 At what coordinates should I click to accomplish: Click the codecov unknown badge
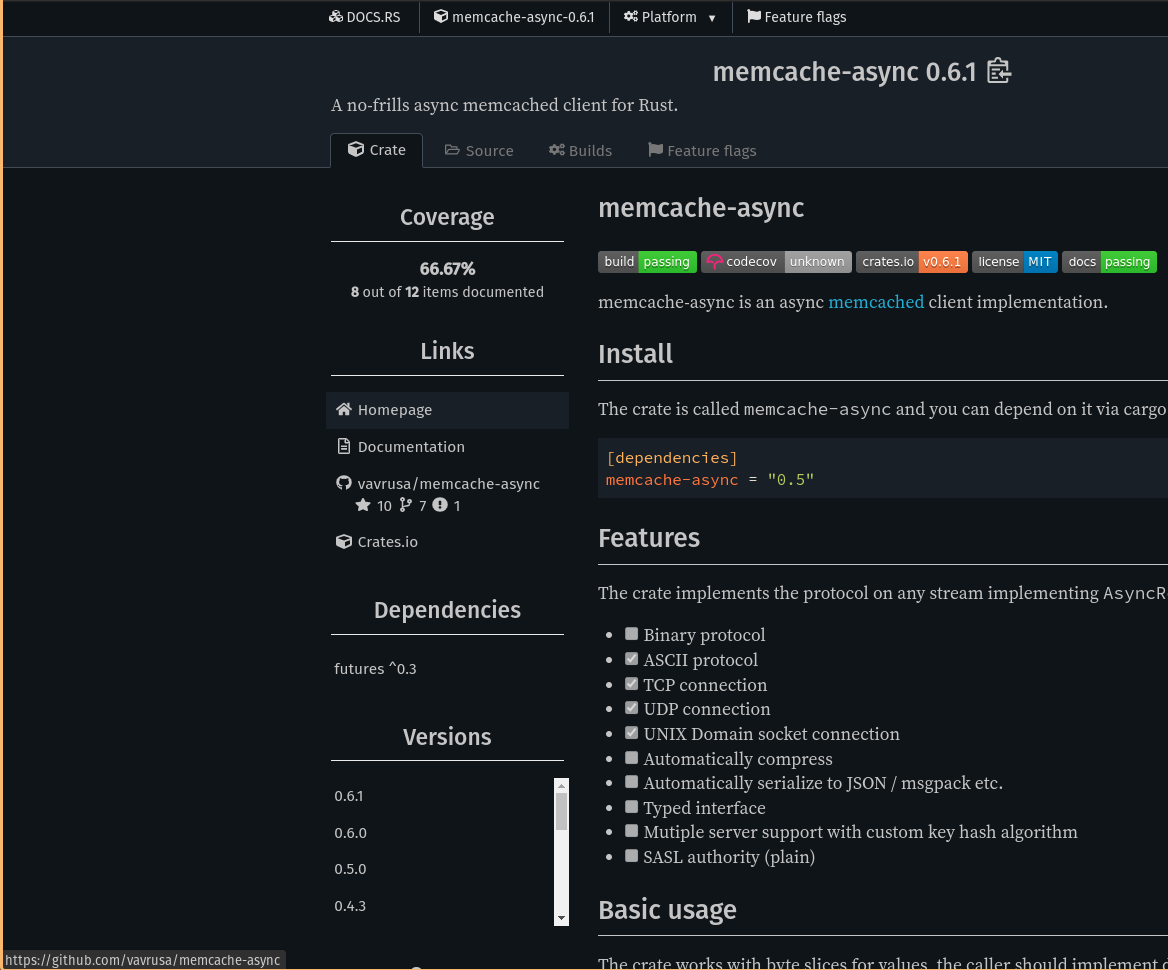776,261
